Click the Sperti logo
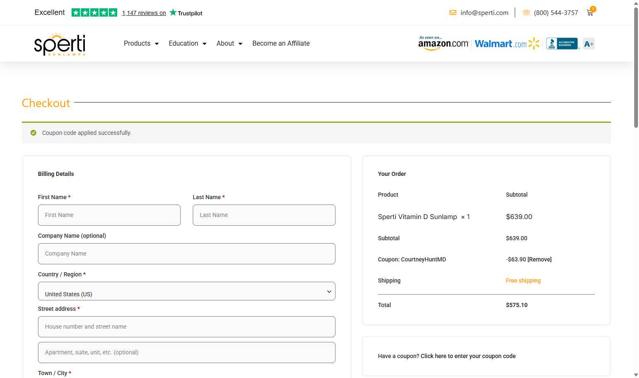Viewport: 639px width, 378px height. coord(59,44)
